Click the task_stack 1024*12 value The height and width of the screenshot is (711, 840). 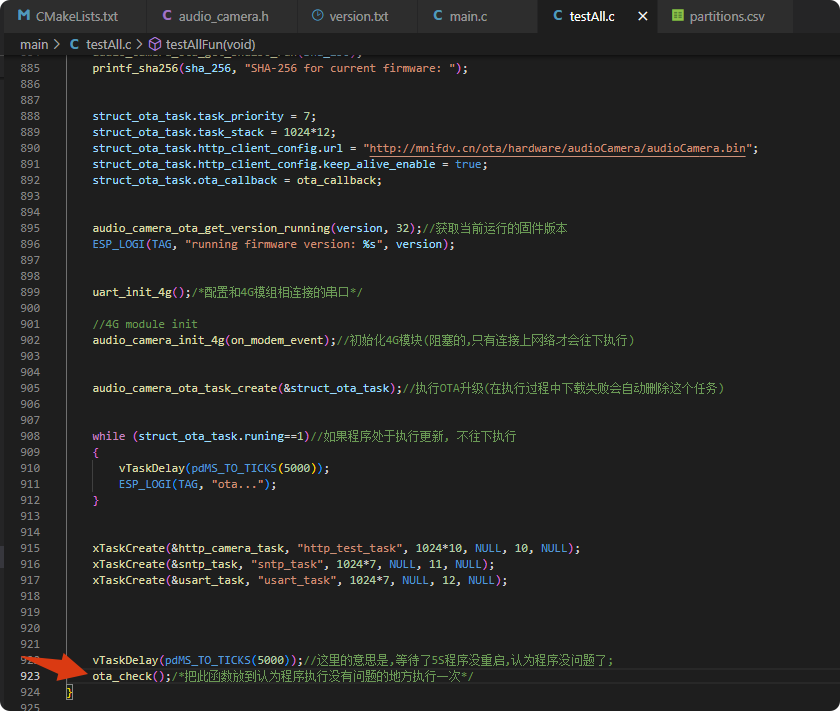tap(307, 132)
